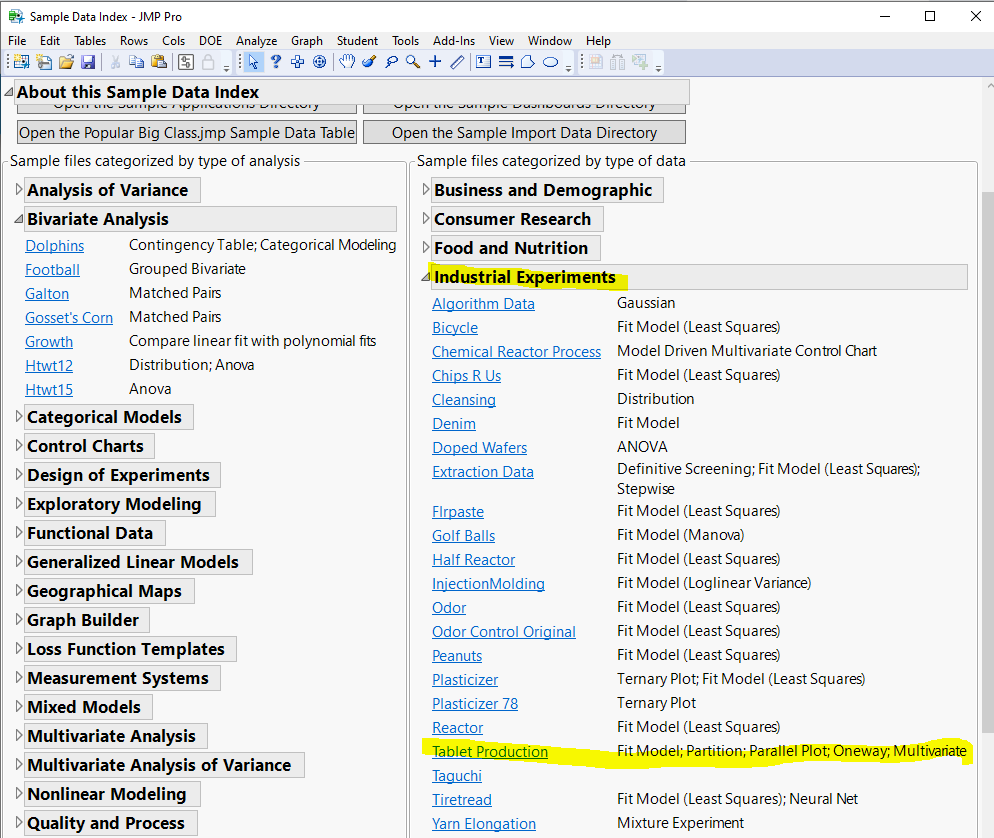Collapse the Industrial Experiments section
The height and width of the screenshot is (838, 994).
tap(425, 277)
